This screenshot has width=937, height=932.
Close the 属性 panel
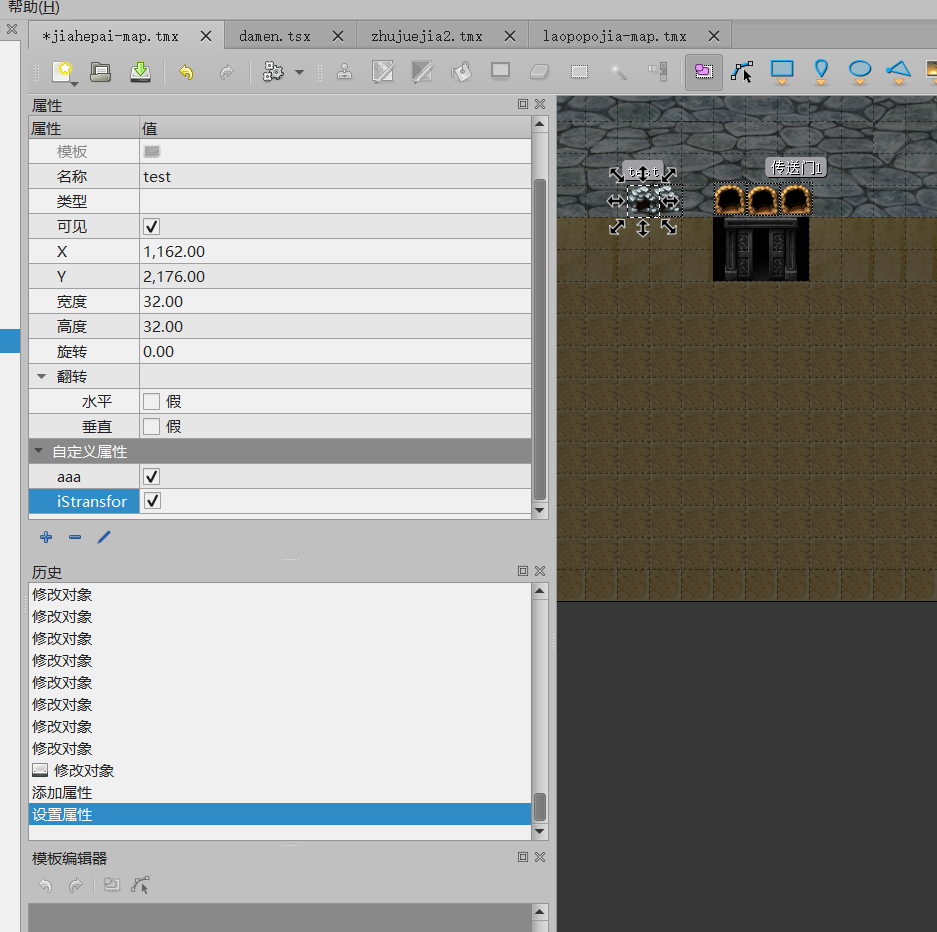point(540,104)
